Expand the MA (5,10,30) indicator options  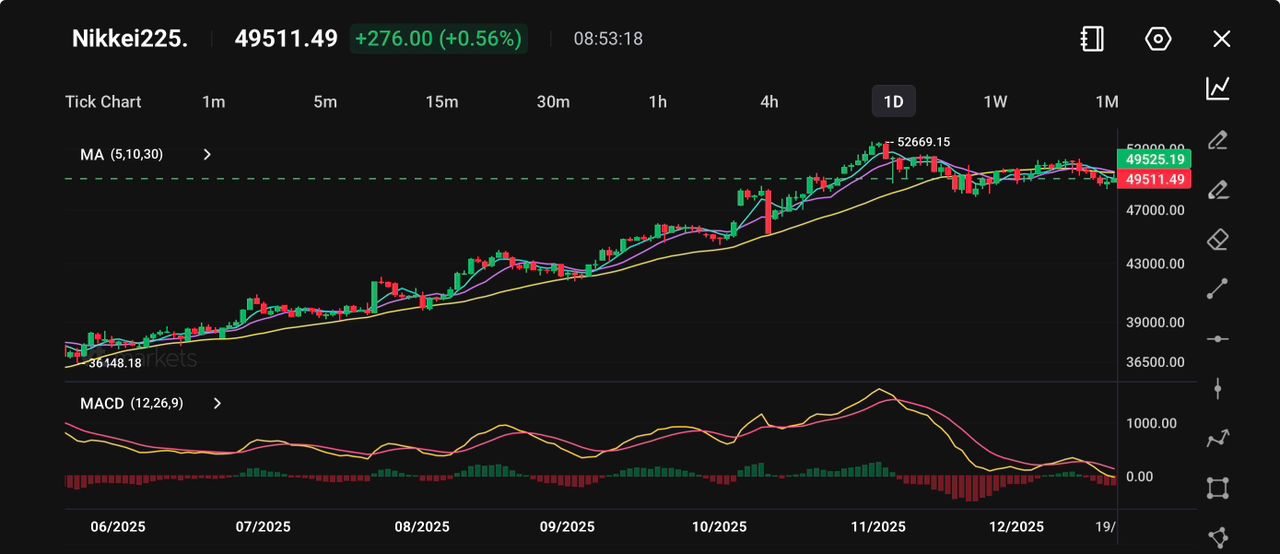pos(207,155)
